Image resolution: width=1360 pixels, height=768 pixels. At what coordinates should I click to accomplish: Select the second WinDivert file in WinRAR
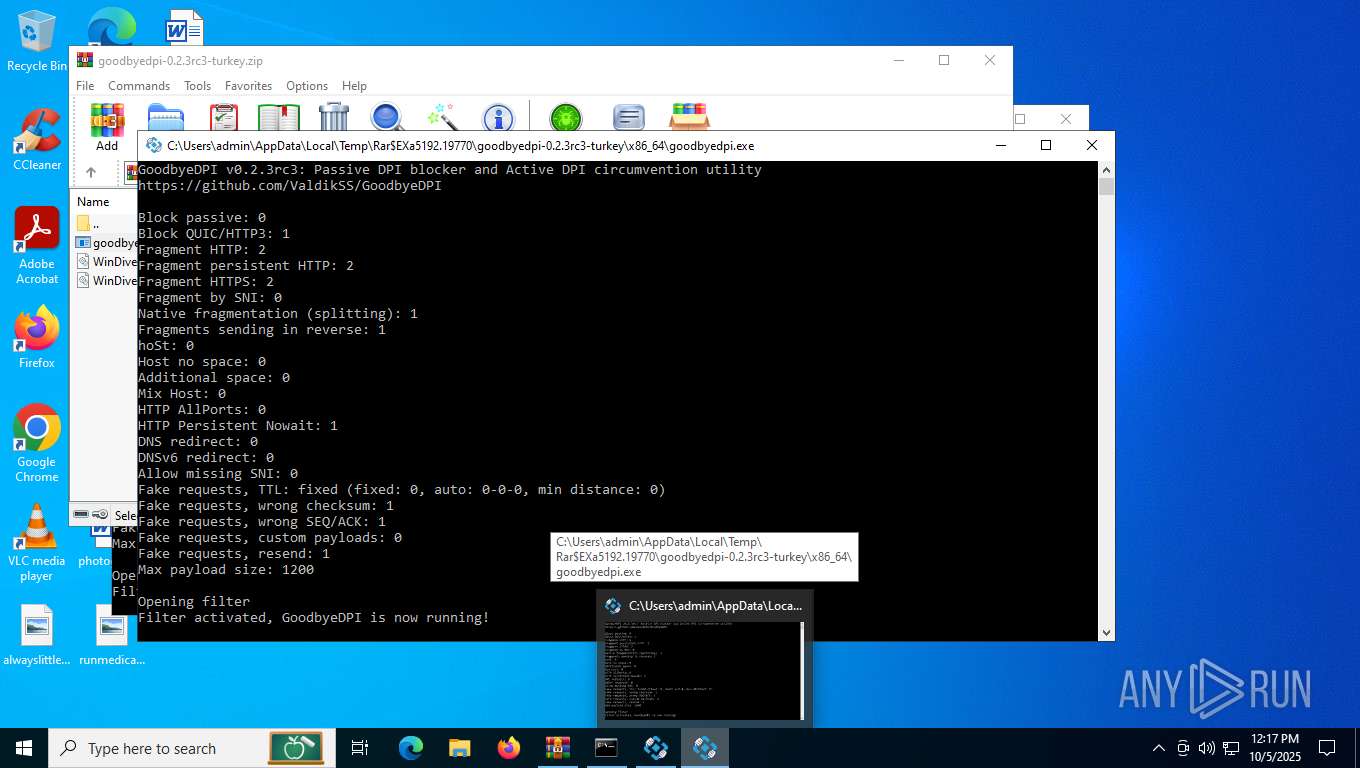point(105,280)
